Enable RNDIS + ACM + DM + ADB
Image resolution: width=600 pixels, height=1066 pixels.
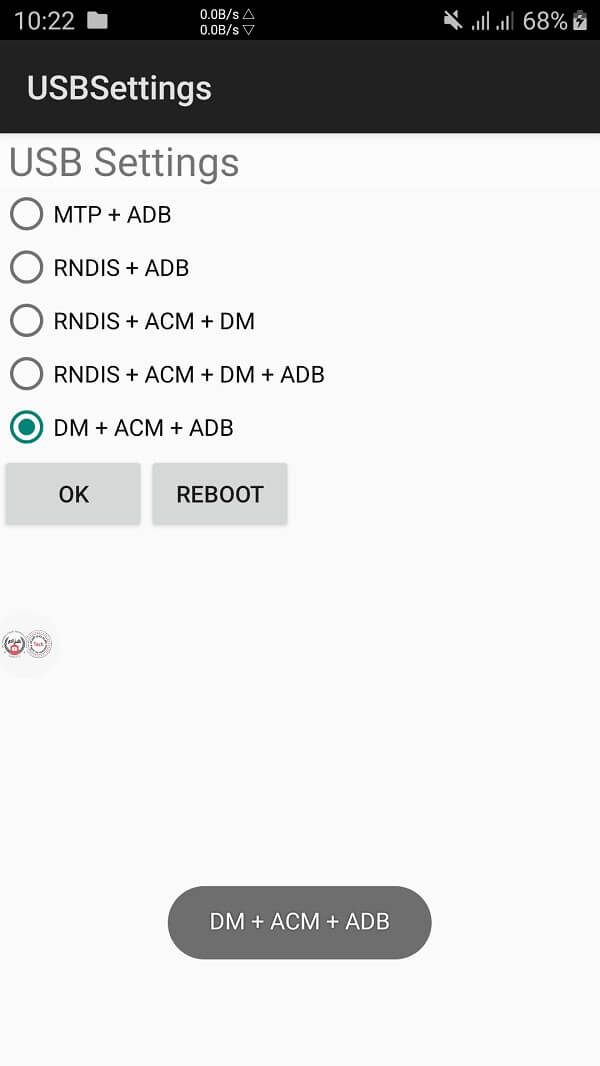27,374
